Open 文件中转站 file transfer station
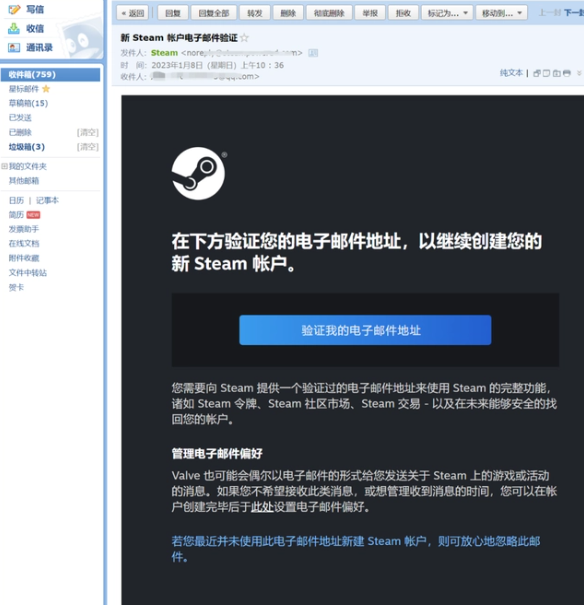The width and height of the screenshot is (584, 605). (x=28, y=273)
